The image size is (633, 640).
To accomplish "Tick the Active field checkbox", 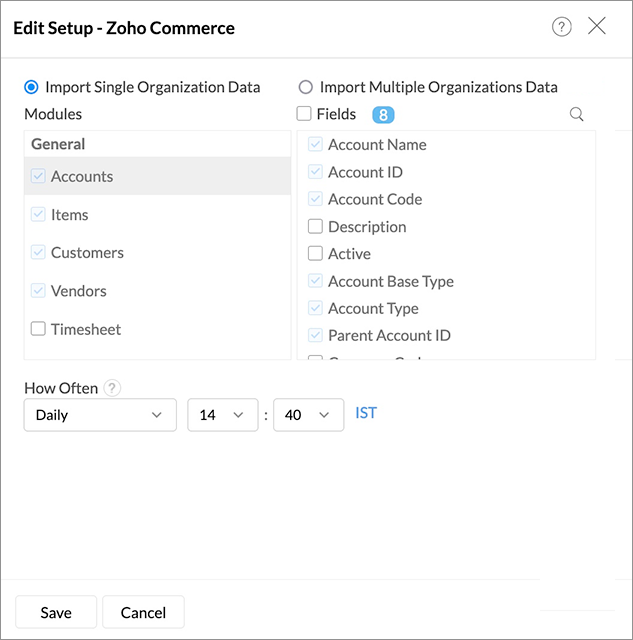I will (x=316, y=254).
